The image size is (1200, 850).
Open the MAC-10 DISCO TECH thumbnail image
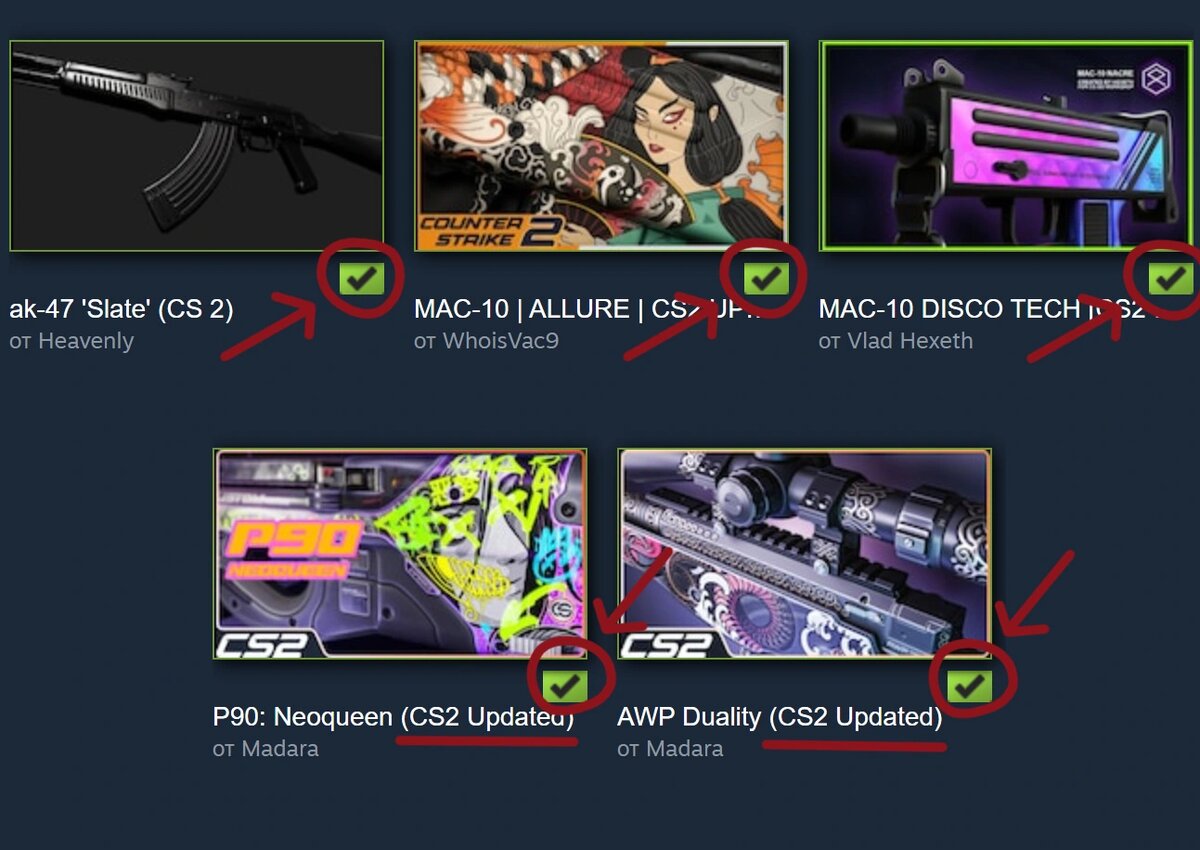coord(1006,146)
